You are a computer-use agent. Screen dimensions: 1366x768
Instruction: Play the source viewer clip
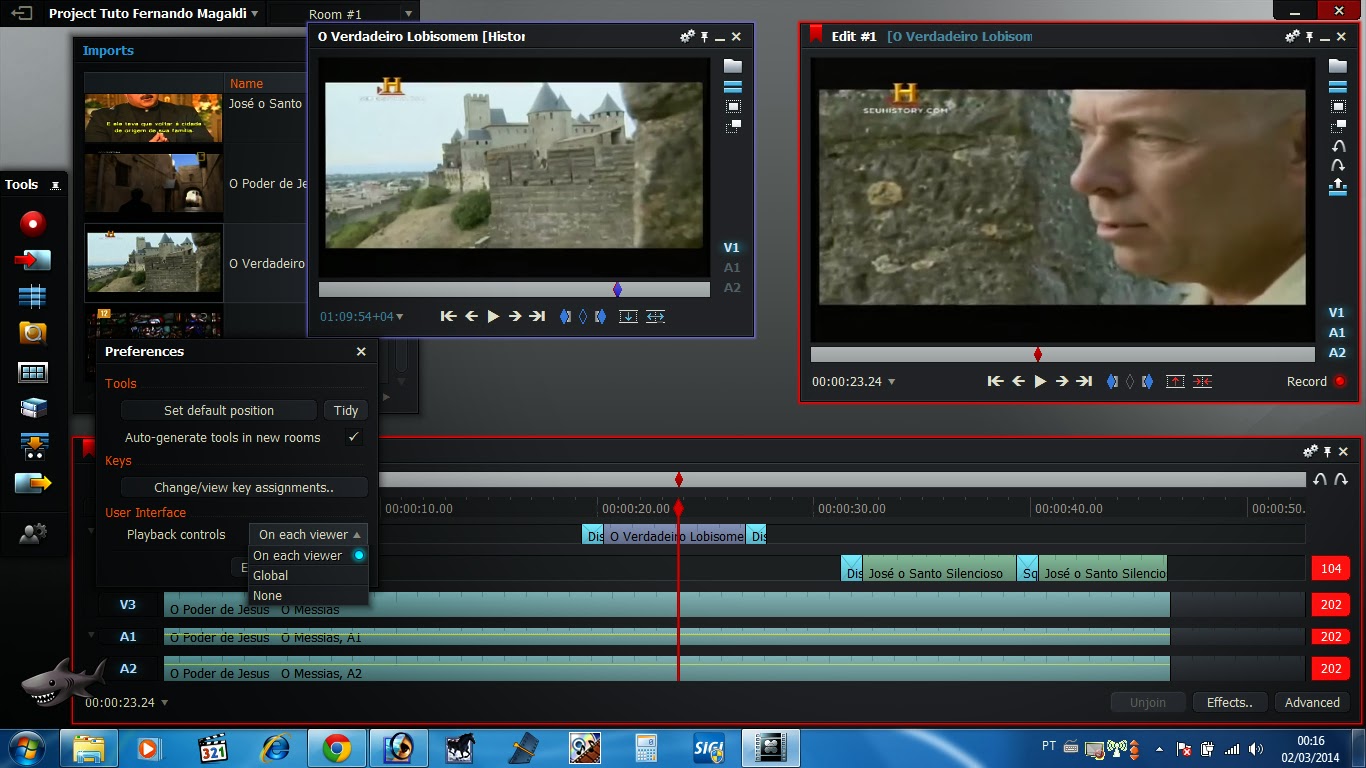point(493,316)
